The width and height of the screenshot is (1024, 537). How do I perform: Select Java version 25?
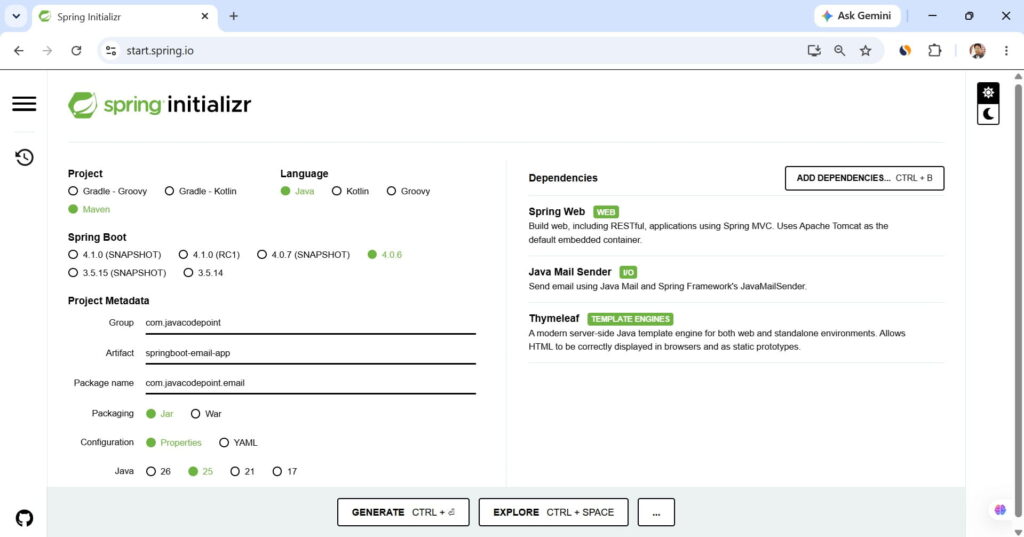tap(200, 471)
